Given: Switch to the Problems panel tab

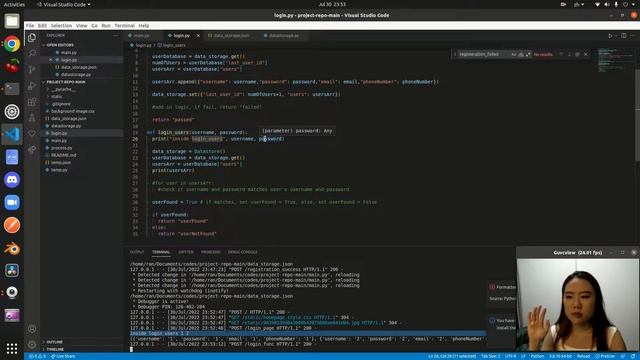Looking at the screenshot, I should coord(211,252).
